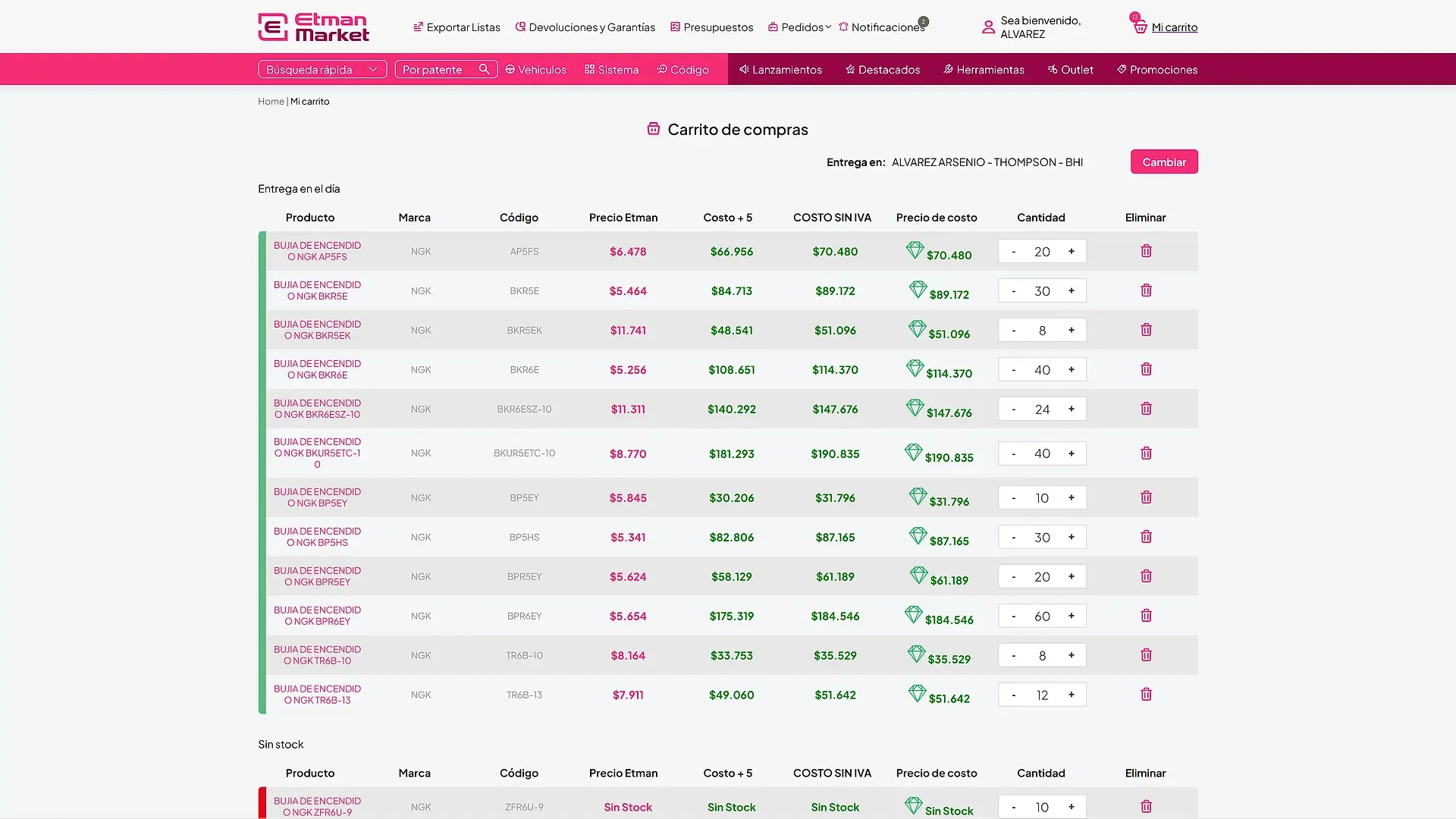This screenshot has width=1456, height=819.
Task: Open the Búsqueda rápida dropdown
Action: [x=322, y=69]
